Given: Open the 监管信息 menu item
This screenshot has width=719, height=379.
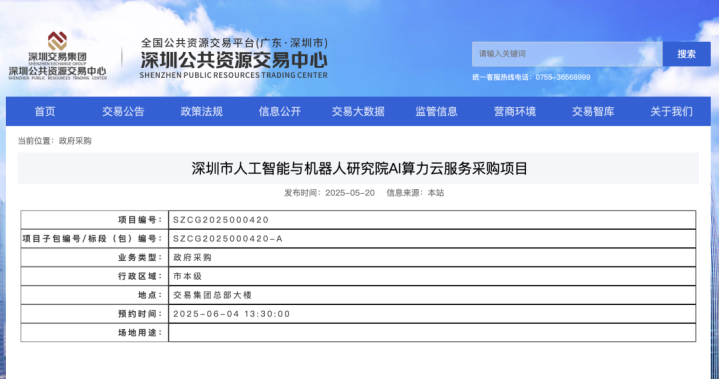Looking at the screenshot, I should tap(437, 111).
